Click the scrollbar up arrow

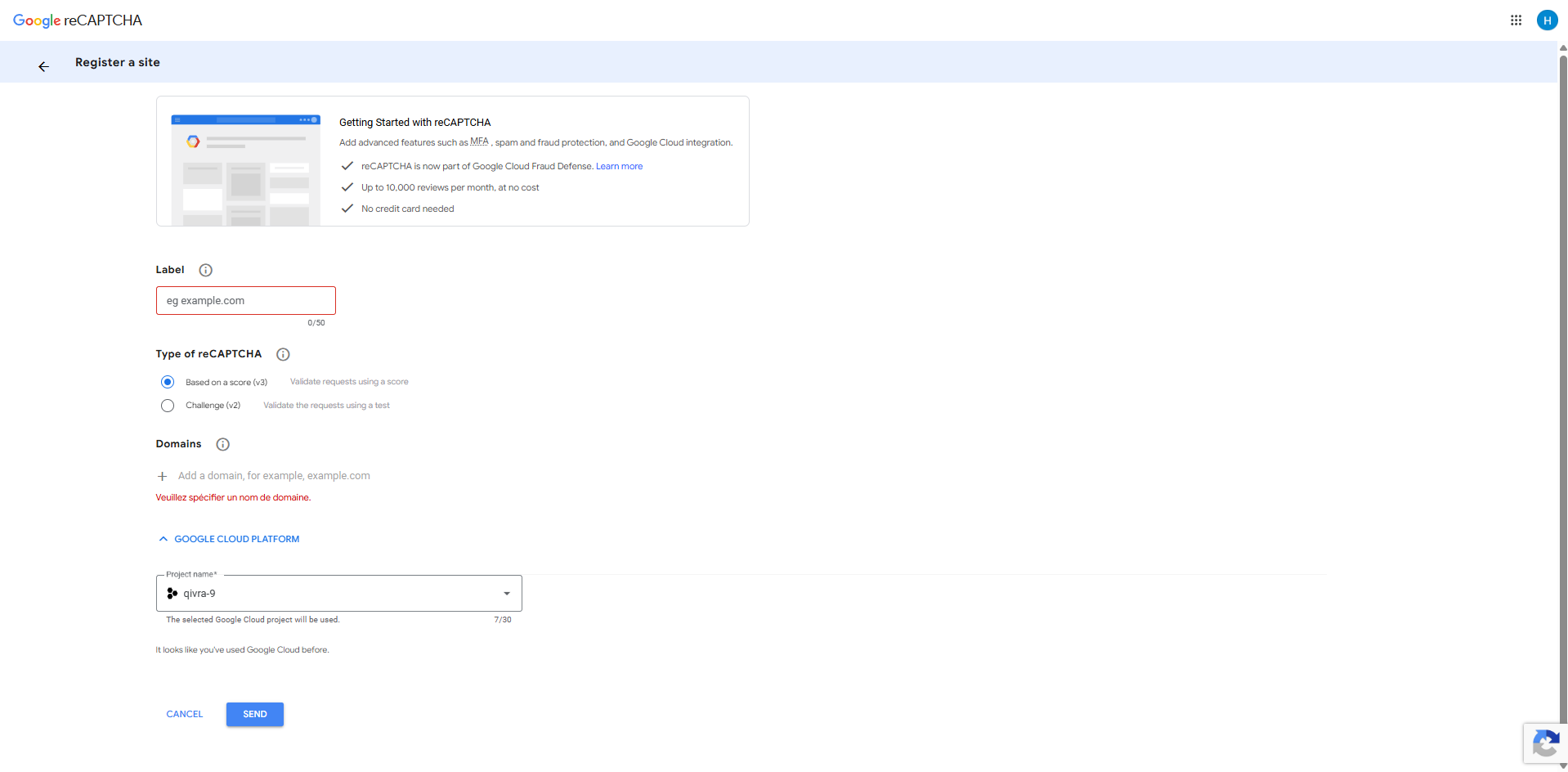coord(1563,47)
